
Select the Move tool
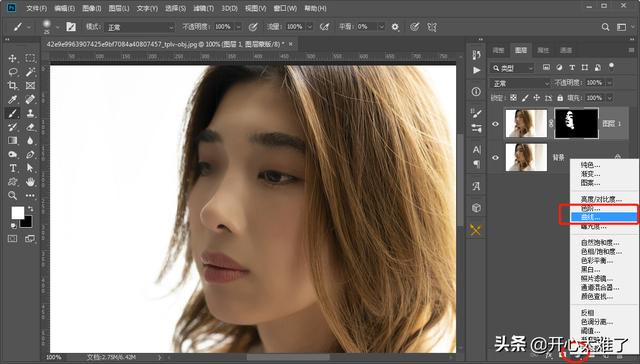point(12,58)
